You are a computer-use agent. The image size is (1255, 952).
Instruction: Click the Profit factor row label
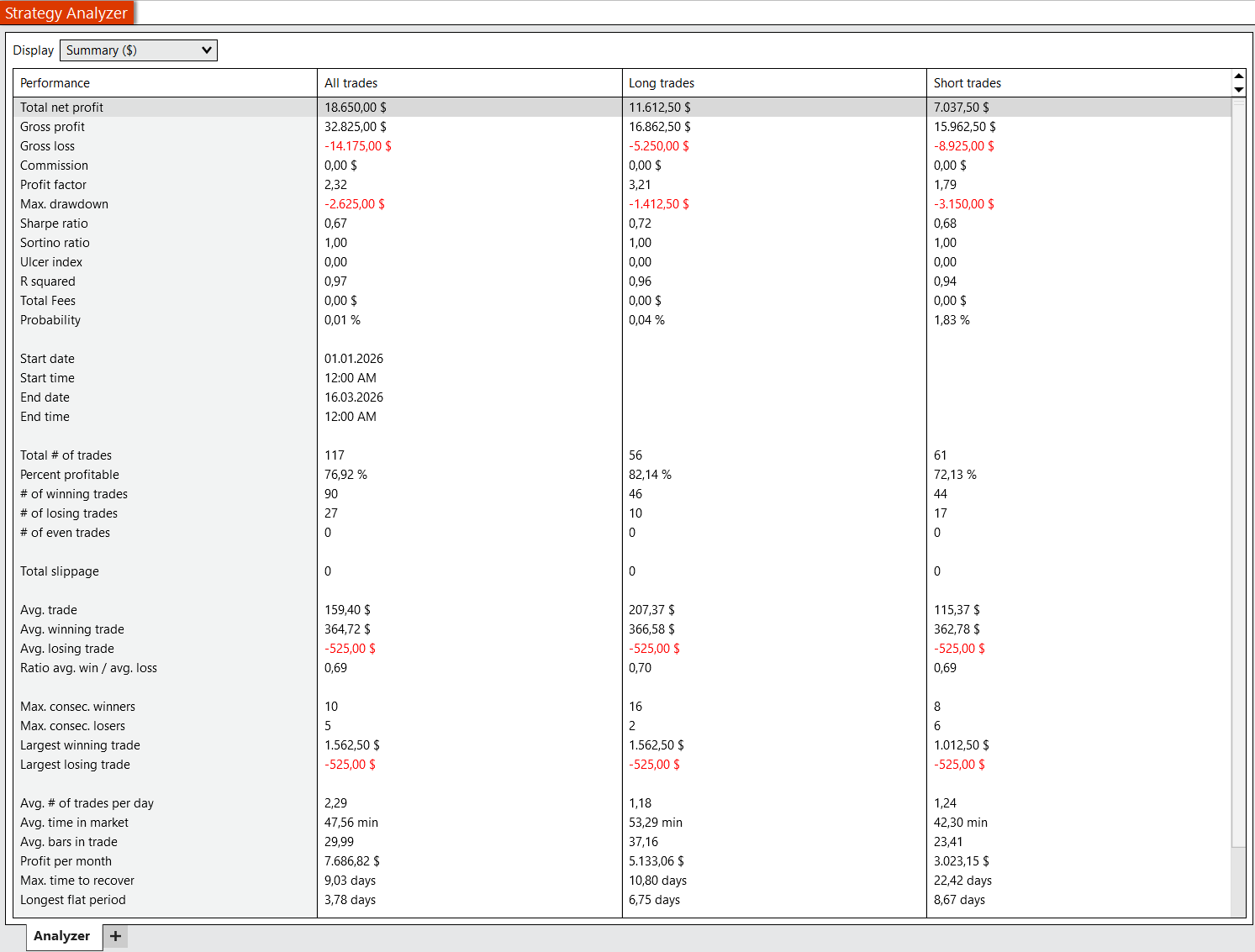54,185
